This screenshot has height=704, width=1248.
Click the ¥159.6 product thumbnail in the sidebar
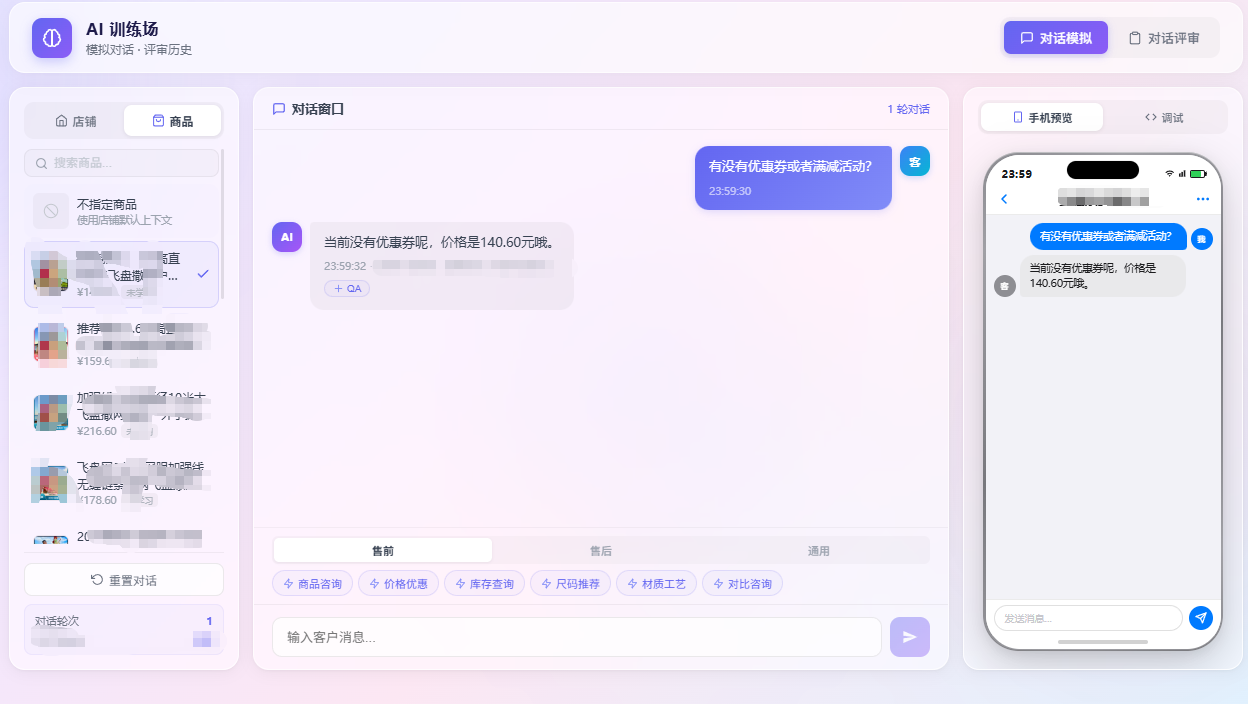pos(50,345)
